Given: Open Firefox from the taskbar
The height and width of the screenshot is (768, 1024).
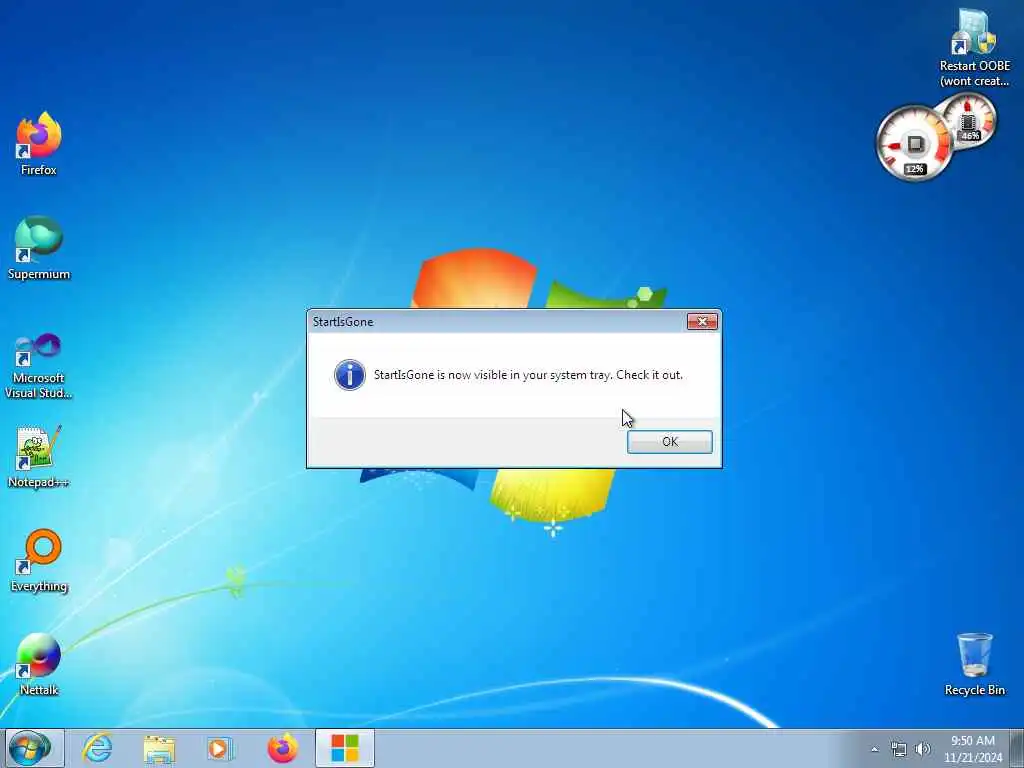Looking at the screenshot, I should tap(282, 748).
